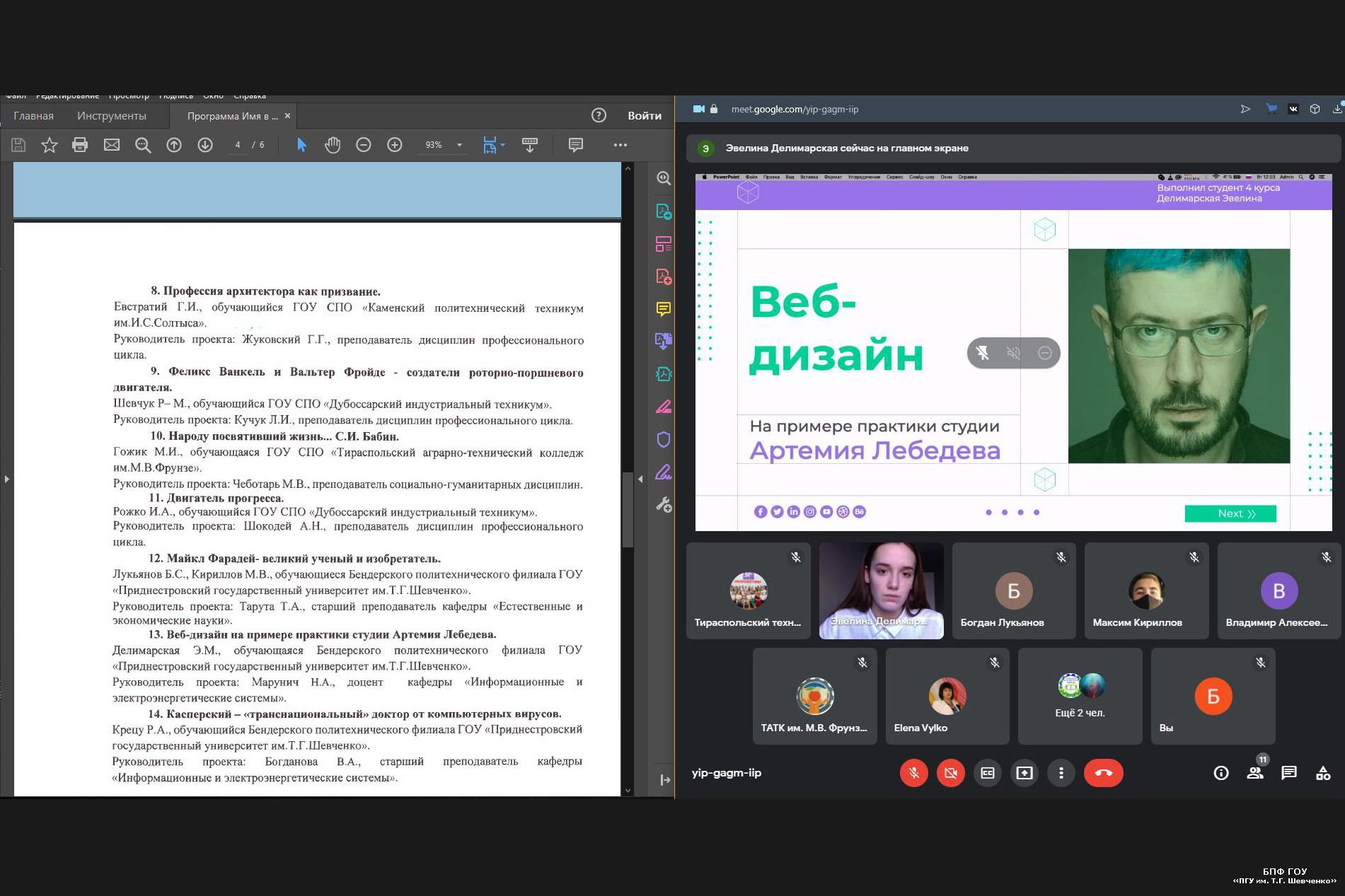Screen dimensions: 1345x896
Task: Open more tools three dots menu
Action: pos(620,145)
